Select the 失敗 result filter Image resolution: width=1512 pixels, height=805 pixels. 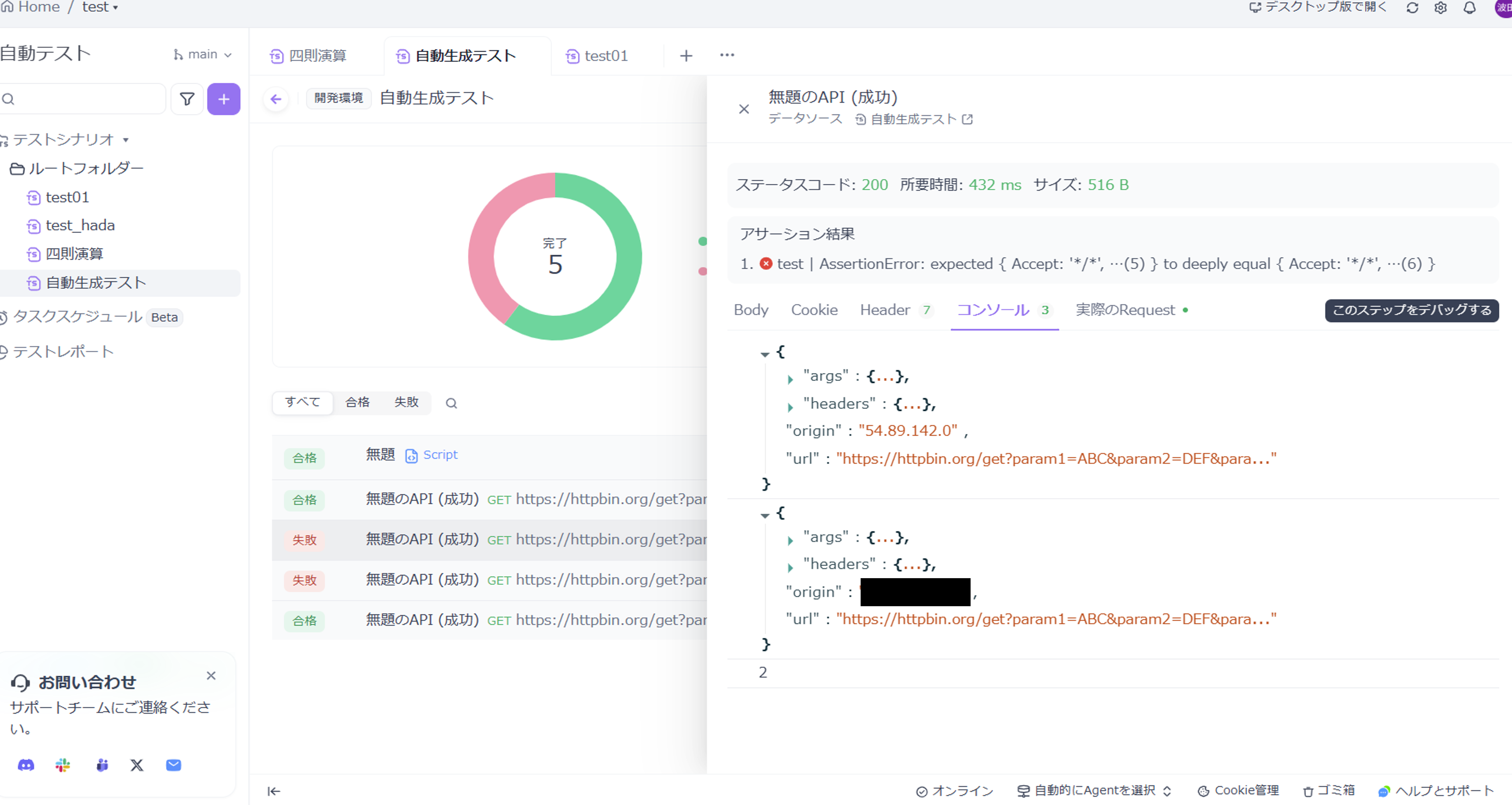(x=406, y=403)
